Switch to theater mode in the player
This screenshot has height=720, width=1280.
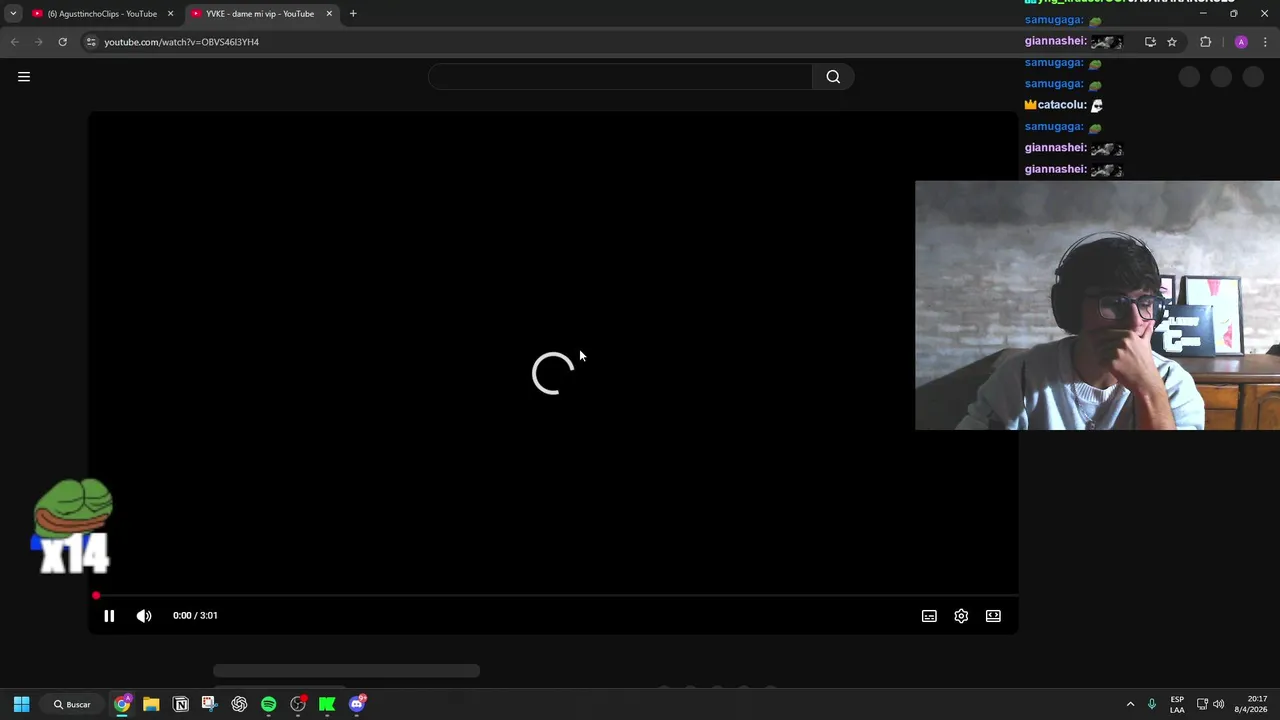993,616
